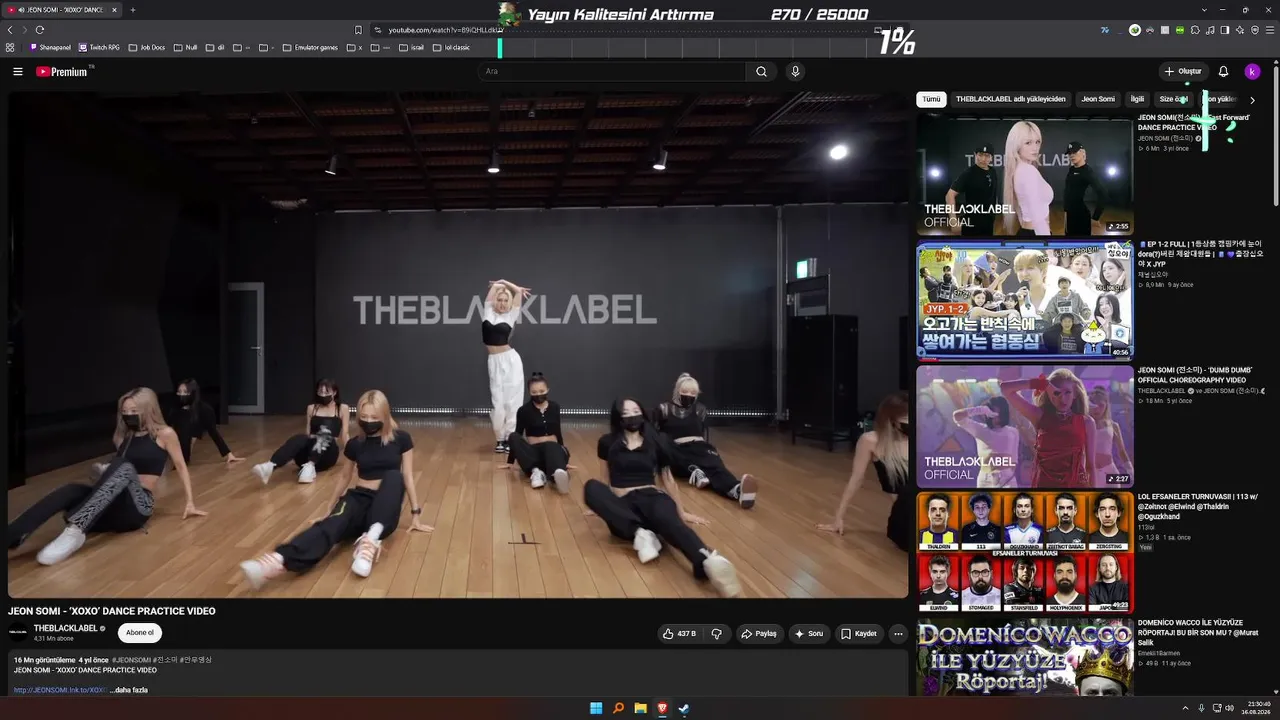
Task: Open LOL Efsaneler Turnuvası video thumbnail
Action: pos(1025,552)
